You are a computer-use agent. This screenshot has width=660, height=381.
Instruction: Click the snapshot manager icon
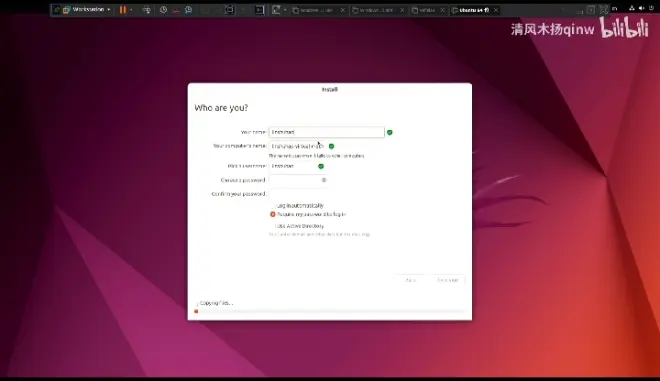(188, 10)
